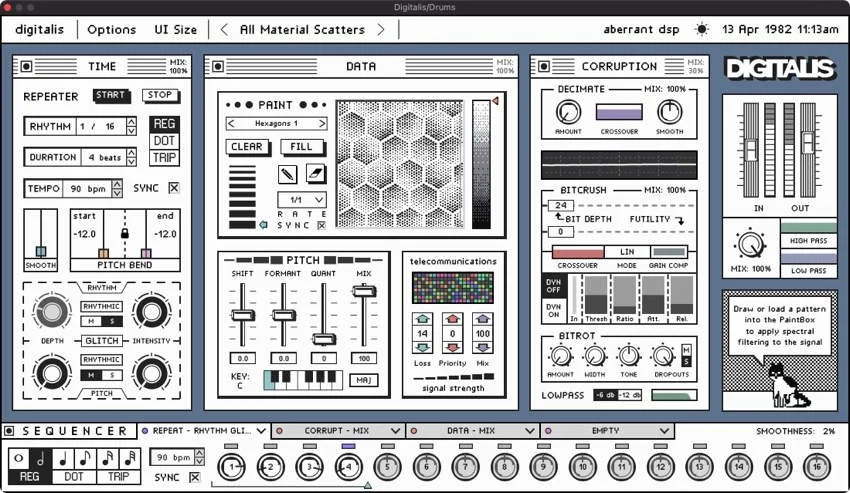Viewport: 850px width, 493px height.
Task: Switch dynamics to DYN ON
Action: (553, 310)
